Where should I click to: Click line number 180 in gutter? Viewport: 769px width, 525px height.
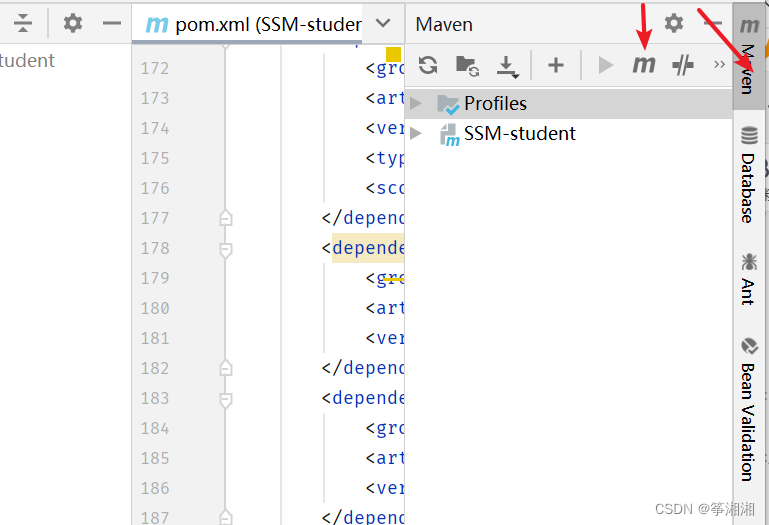pyautogui.click(x=154, y=309)
